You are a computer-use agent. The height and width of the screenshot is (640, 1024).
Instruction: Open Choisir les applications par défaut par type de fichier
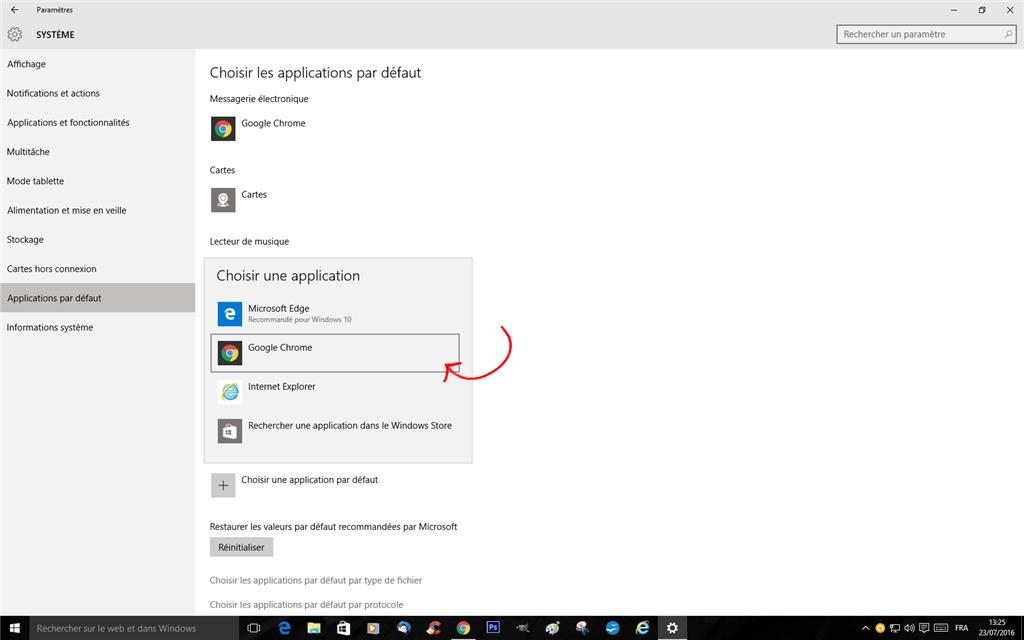click(x=315, y=580)
